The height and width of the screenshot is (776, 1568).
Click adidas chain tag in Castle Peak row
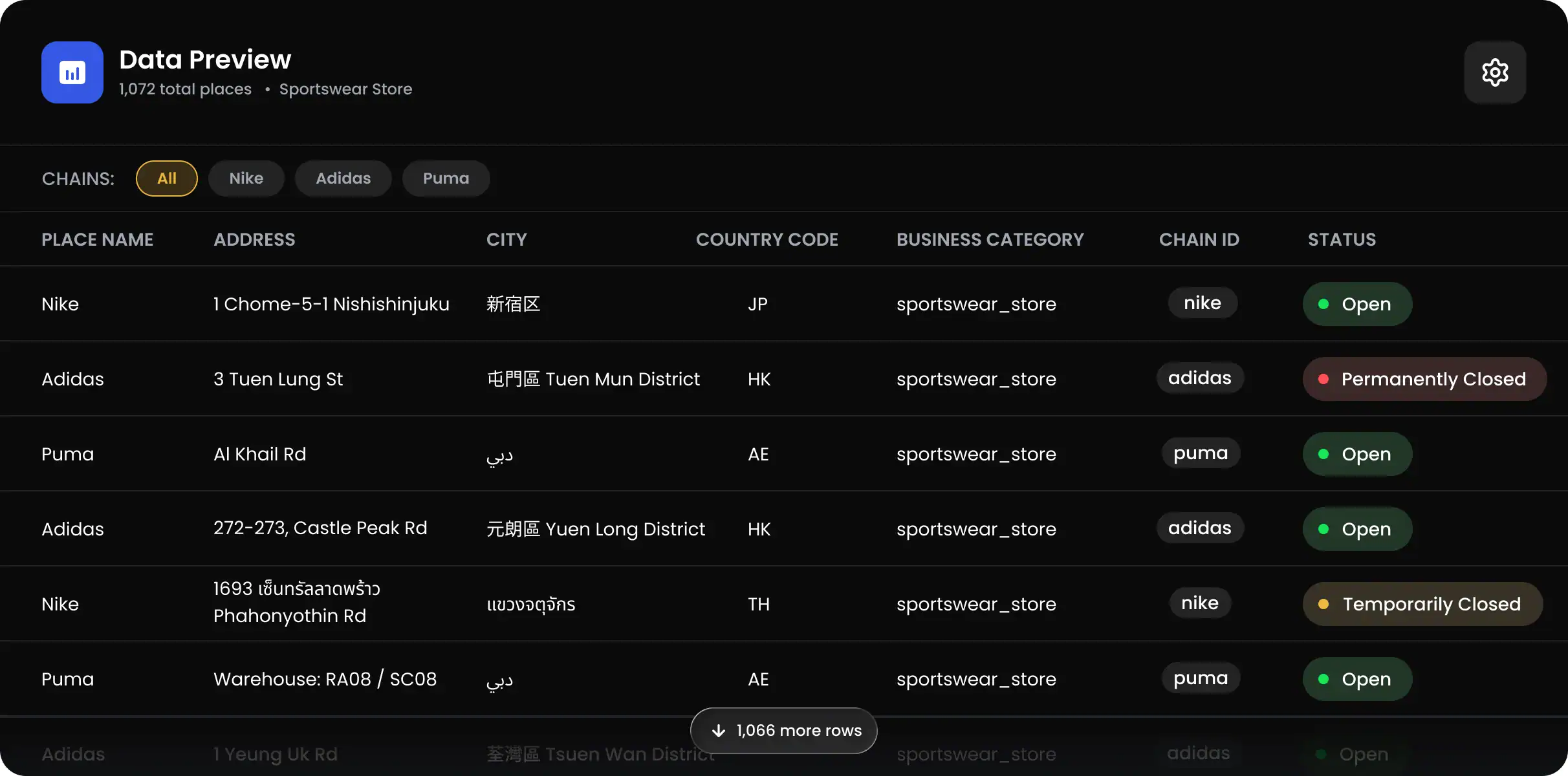tap(1200, 528)
